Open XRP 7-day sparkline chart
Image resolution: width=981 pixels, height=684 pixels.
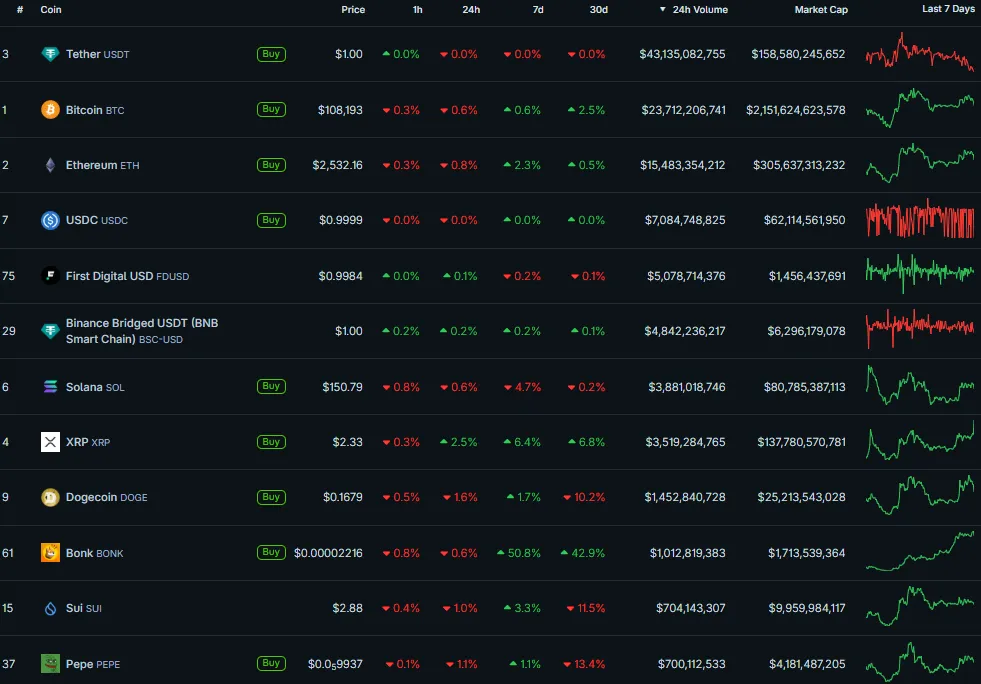(x=920, y=441)
